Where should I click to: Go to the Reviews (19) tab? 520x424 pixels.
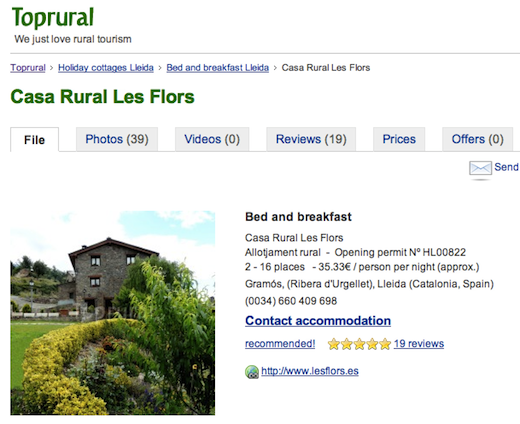(x=311, y=139)
